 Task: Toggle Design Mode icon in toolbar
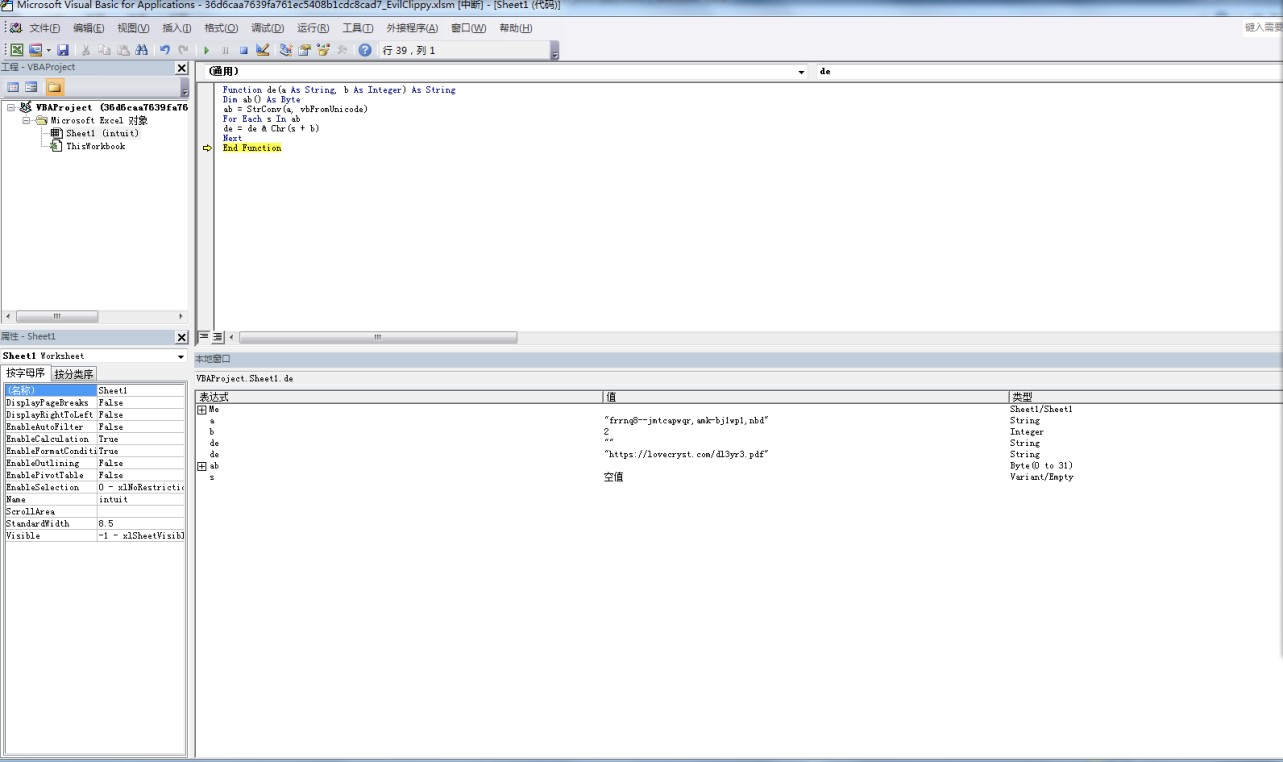[x=263, y=50]
